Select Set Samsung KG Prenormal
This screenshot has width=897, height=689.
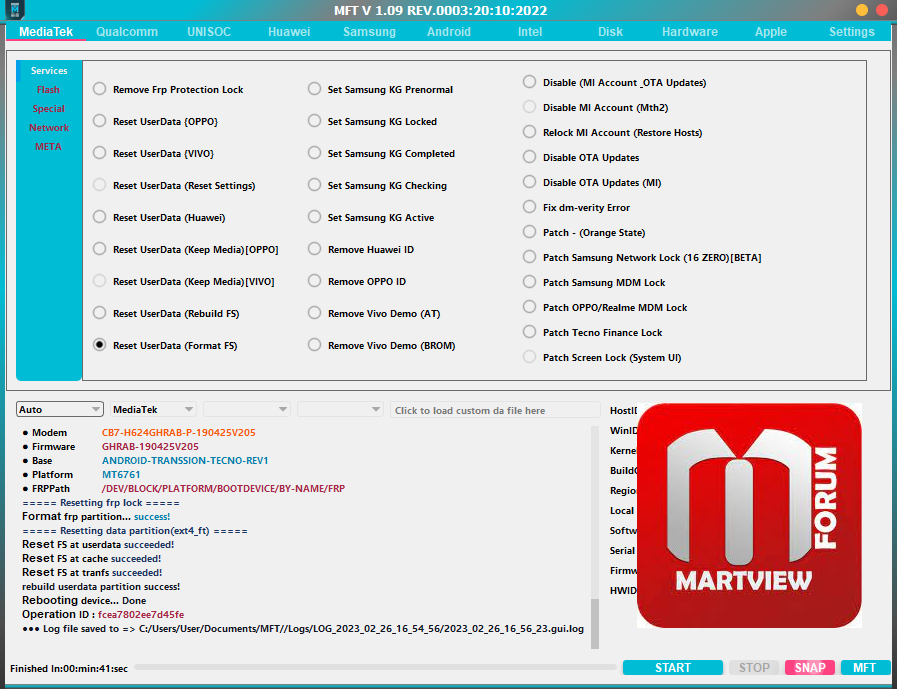[x=380, y=89]
